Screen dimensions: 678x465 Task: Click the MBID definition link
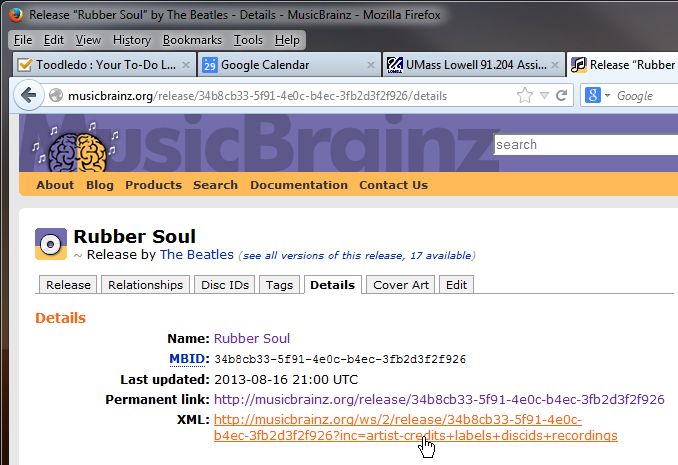tap(186, 359)
